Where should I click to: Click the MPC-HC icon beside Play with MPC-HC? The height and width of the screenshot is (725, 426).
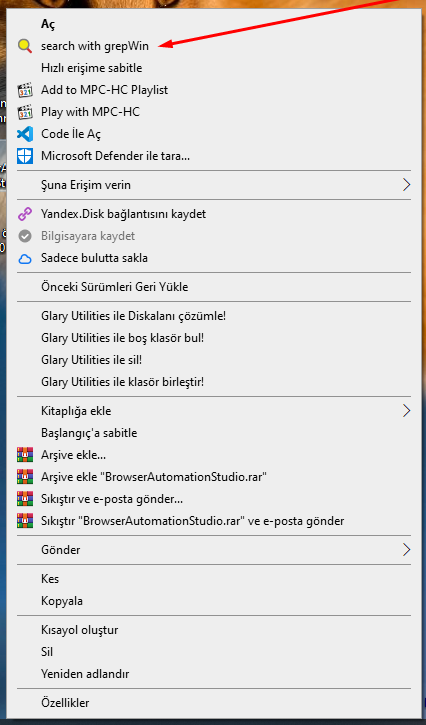click(25, 112)
